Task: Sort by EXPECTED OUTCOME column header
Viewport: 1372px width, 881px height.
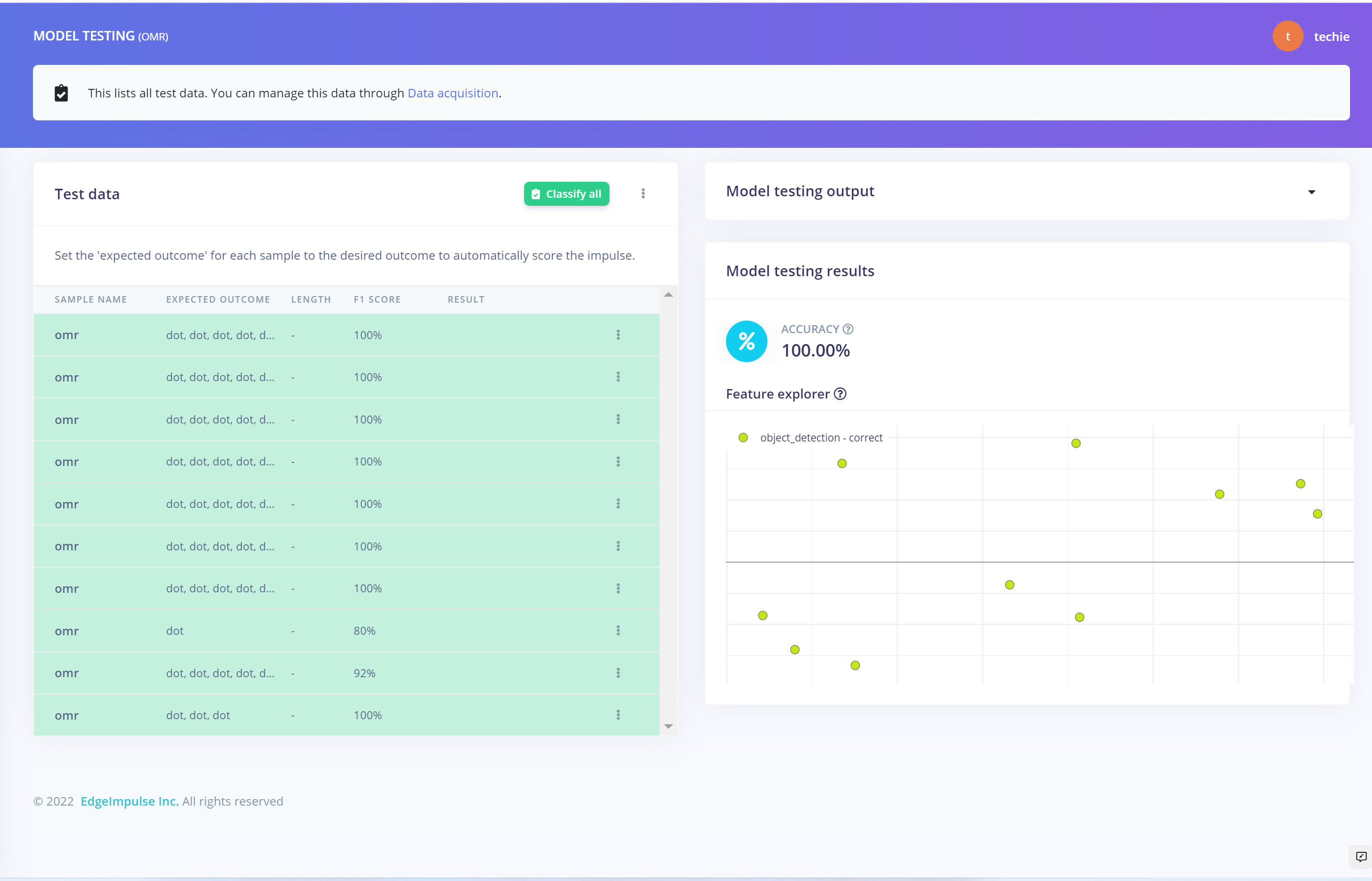Action: tap(218, 299)
